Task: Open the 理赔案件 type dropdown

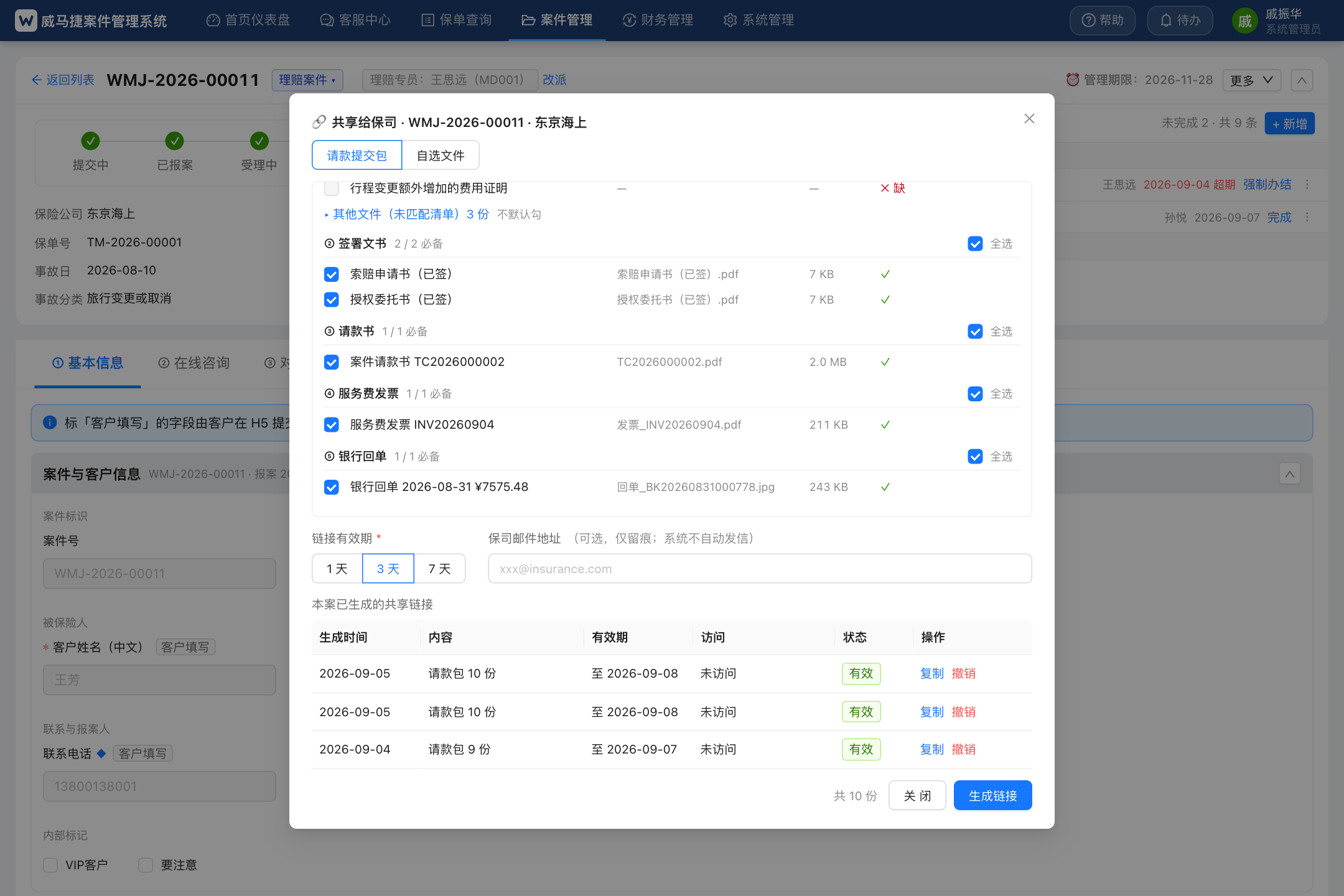Action: point(307,80)
